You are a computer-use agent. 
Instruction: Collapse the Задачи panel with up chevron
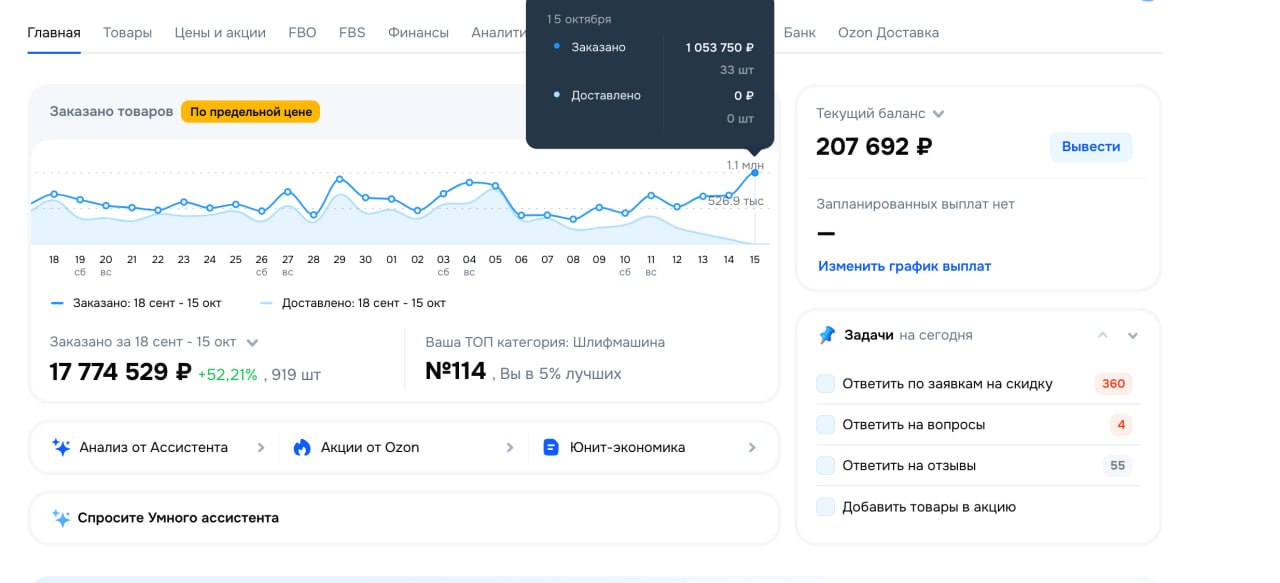[1103, 335]
